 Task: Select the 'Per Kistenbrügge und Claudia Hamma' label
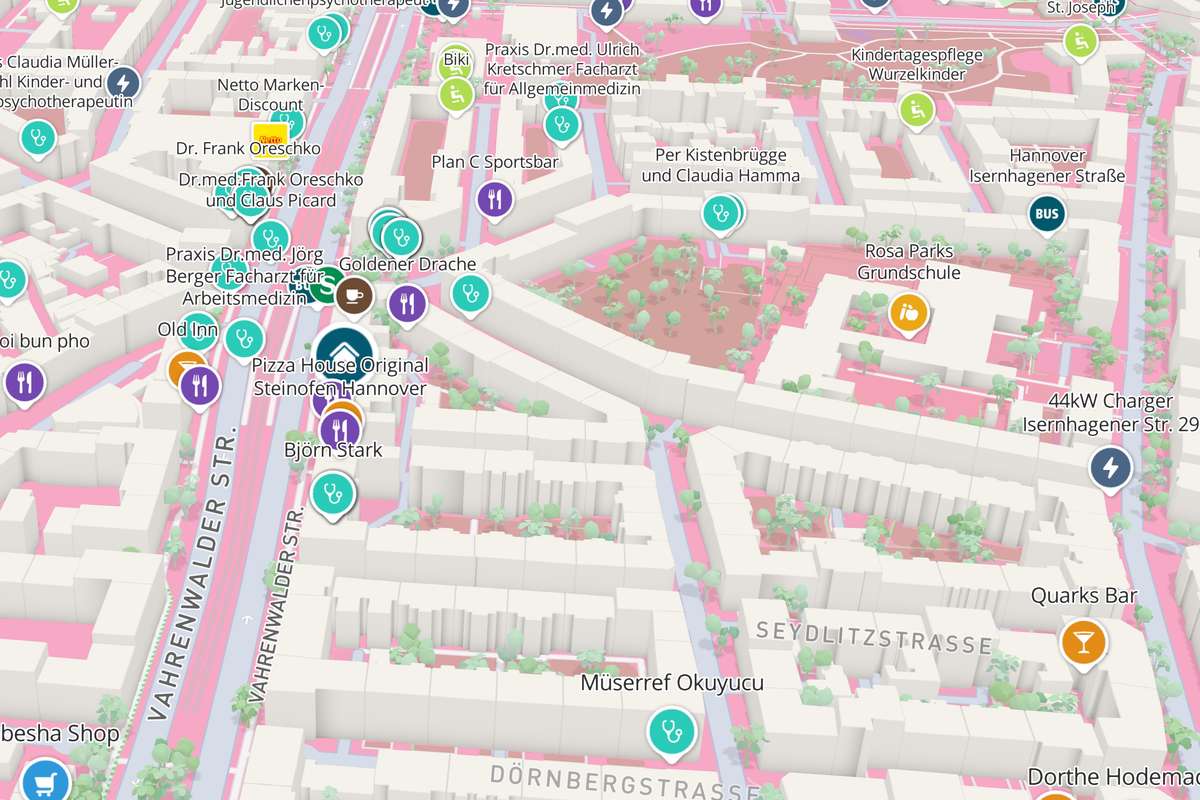721,166
